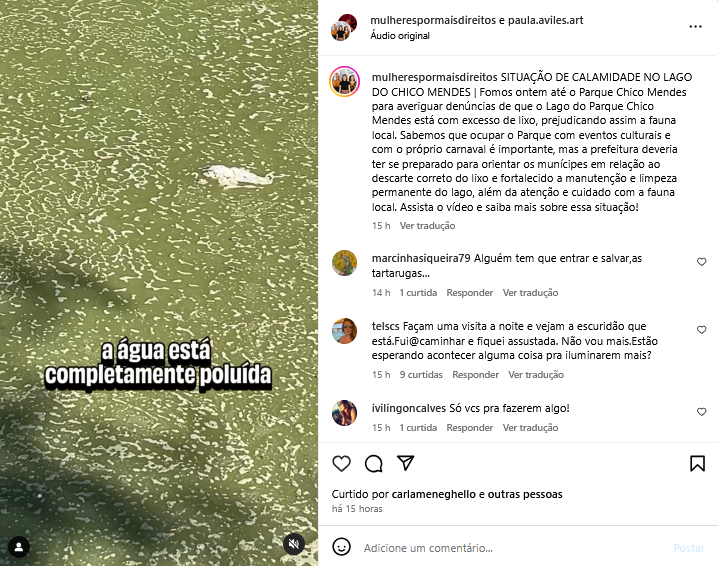Translate the post caption
Screen dimensions: 718x566
427,225
